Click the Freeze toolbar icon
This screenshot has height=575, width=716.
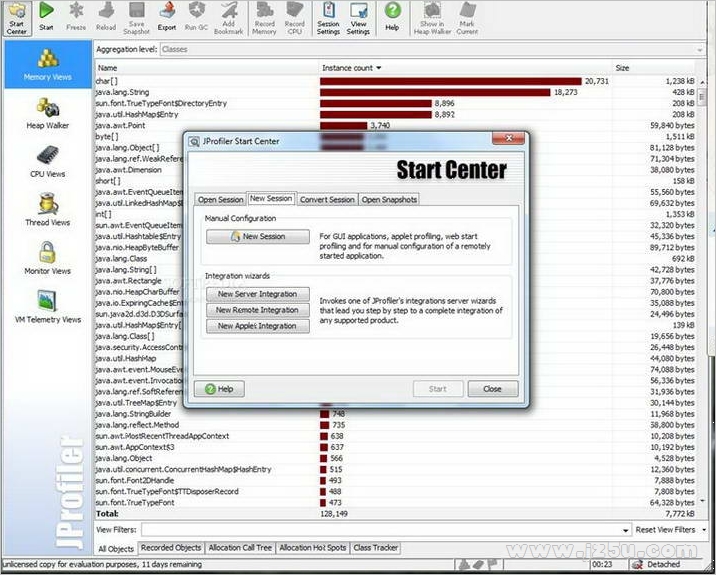pyautogui.click(x=76, y=16)
